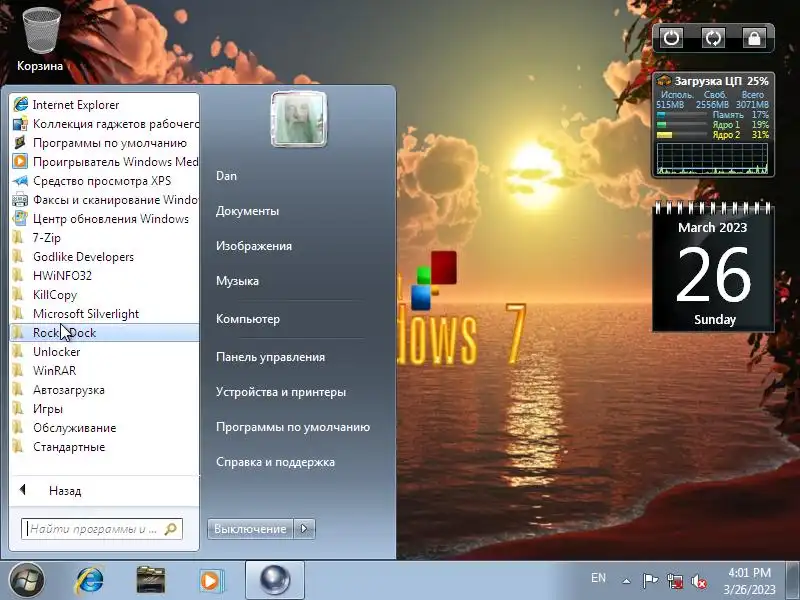Open Центр обновления Windows
The width and height of the screenshot is (800, 600).
(x=104, y=219)
